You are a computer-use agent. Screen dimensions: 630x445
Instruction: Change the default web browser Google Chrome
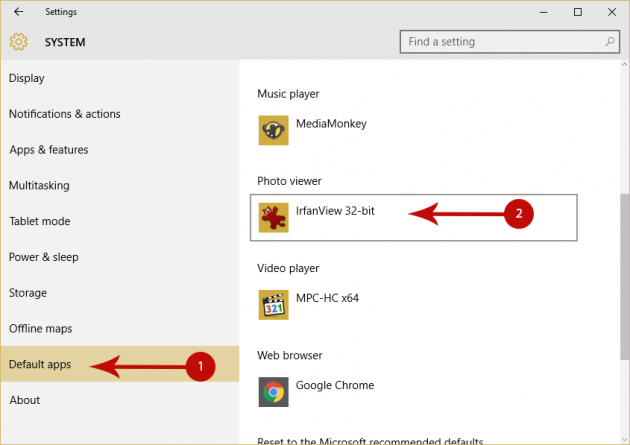coord(335,386)
